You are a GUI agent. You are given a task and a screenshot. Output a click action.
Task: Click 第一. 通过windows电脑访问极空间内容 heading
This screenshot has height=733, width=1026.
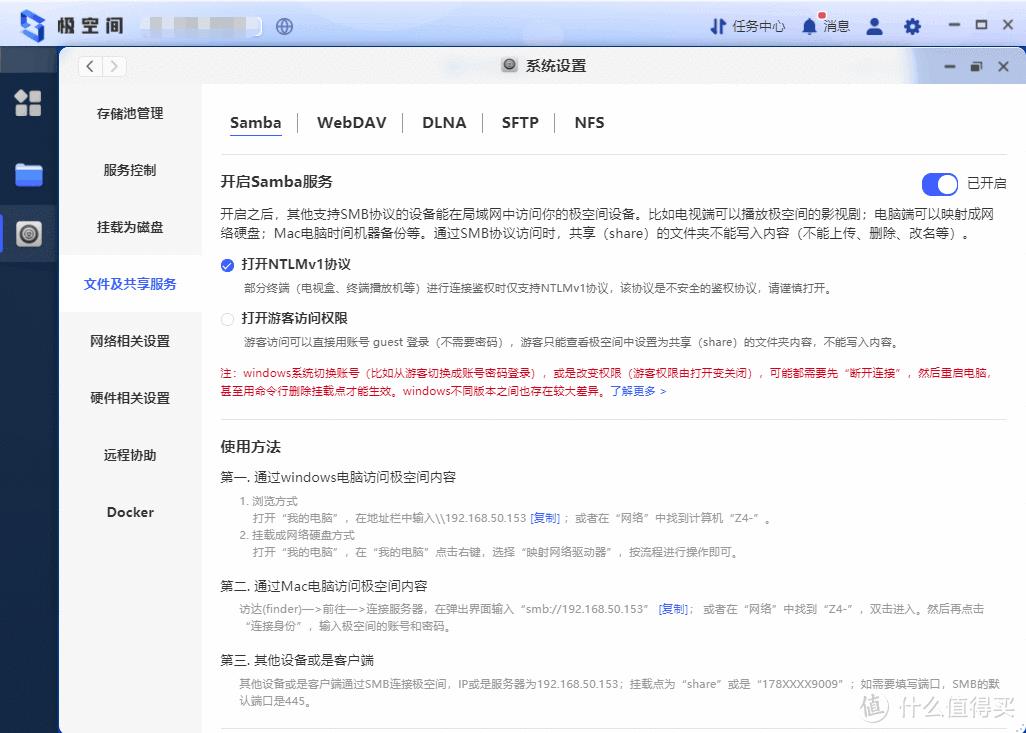coord(338,477)
